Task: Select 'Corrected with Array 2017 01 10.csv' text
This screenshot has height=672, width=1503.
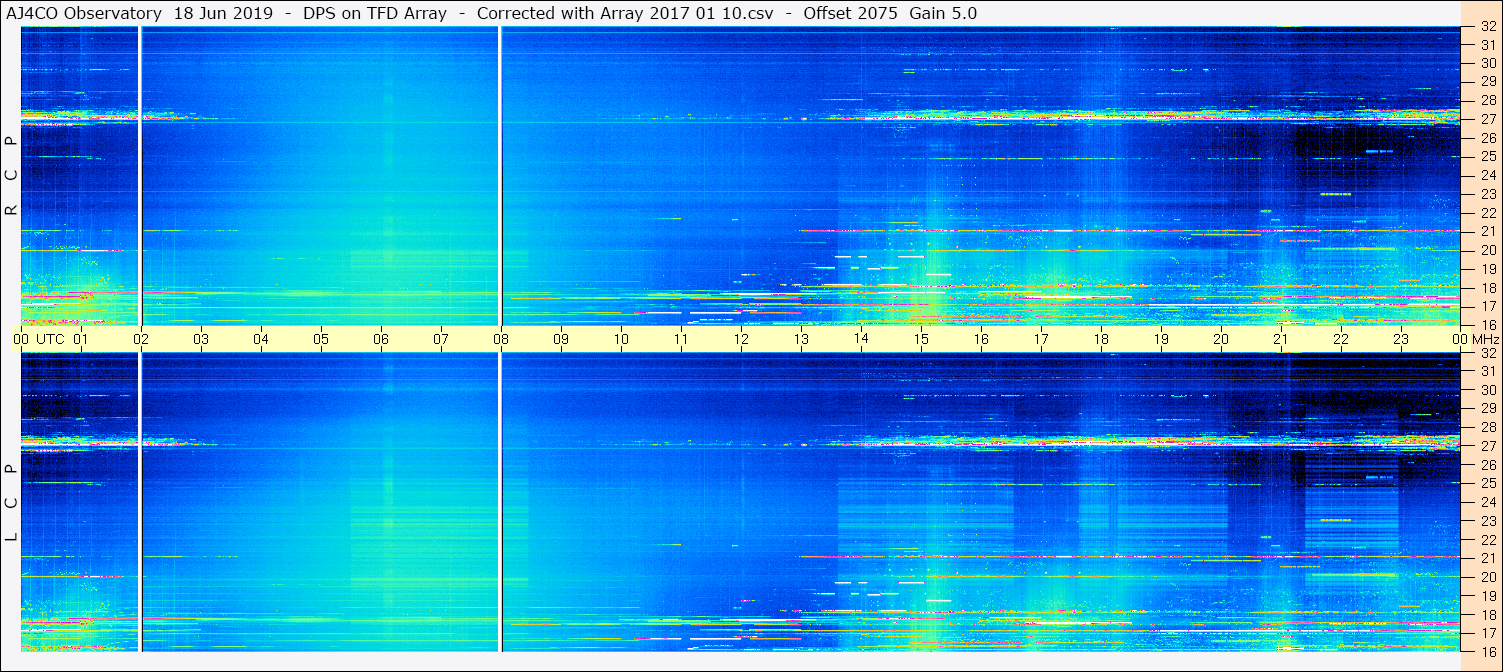Action: [625, 13]
